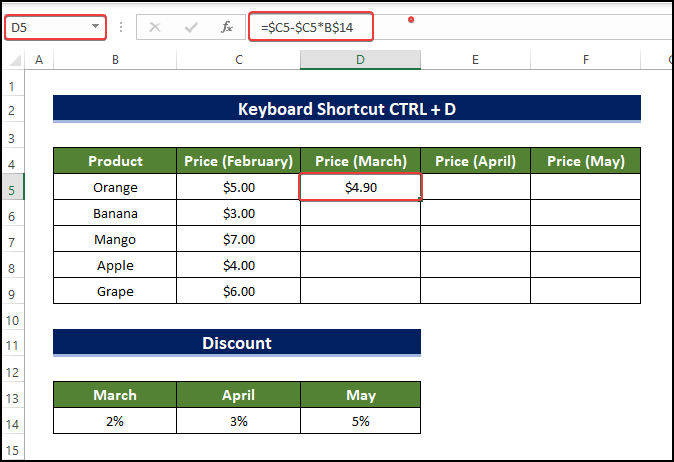Screen dimensions: 674x462
Task: Click inside the Name Box showing D5
Action: (x=45, y=27)
